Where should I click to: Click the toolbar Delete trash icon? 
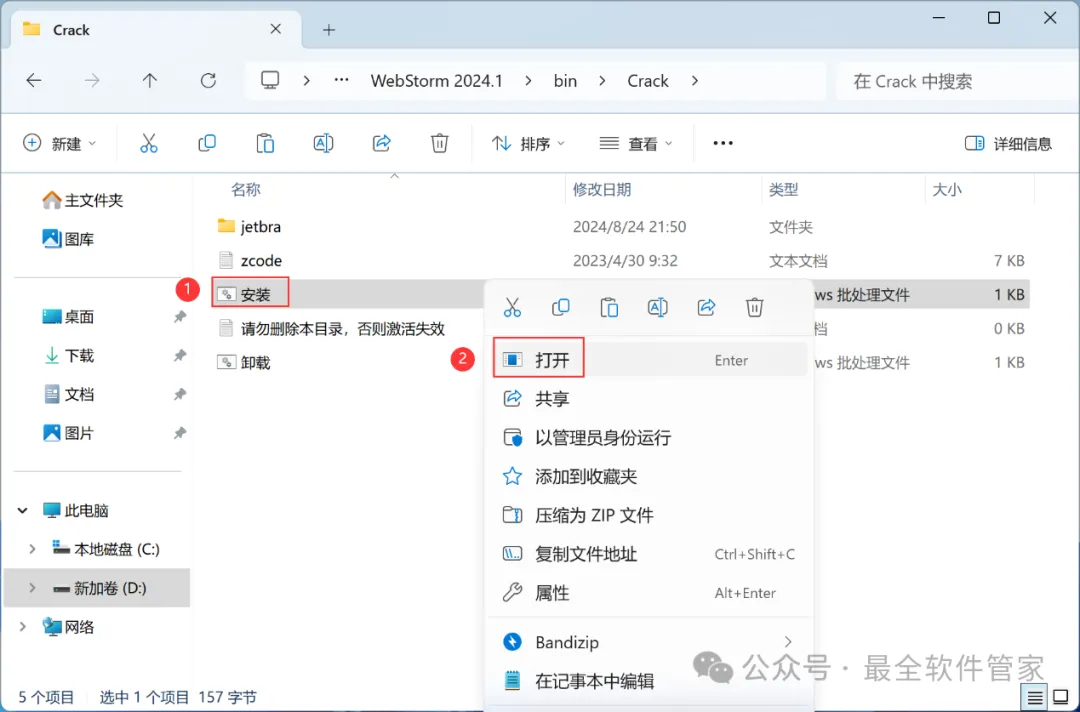tap(439, 143)
